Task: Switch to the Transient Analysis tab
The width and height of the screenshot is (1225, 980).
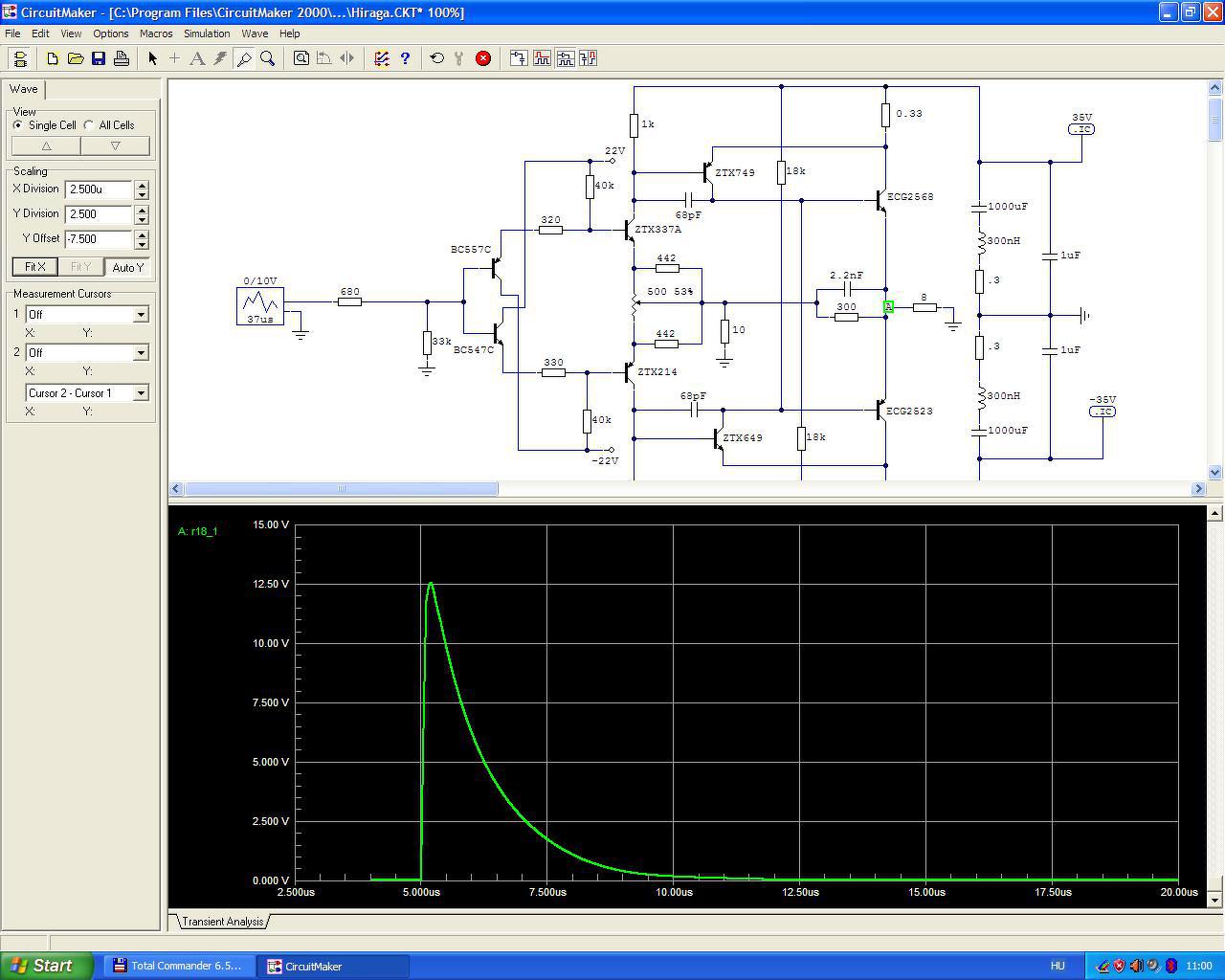Action: click(x=222, y=922)
